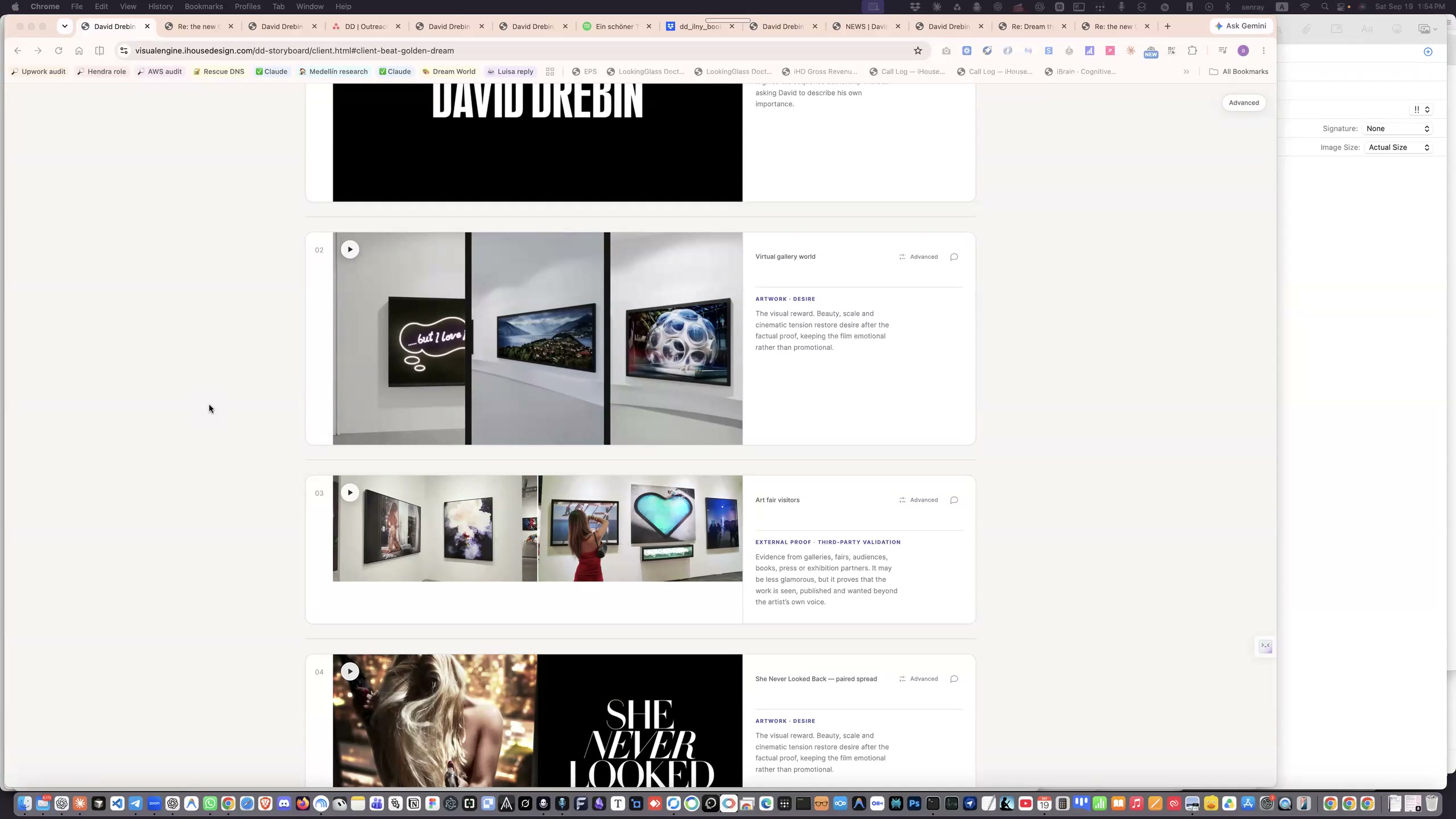This screenshot has width=1456, height=819.
Task: Open comments for Virtual gallery world
Action: [x=954, y=257]
